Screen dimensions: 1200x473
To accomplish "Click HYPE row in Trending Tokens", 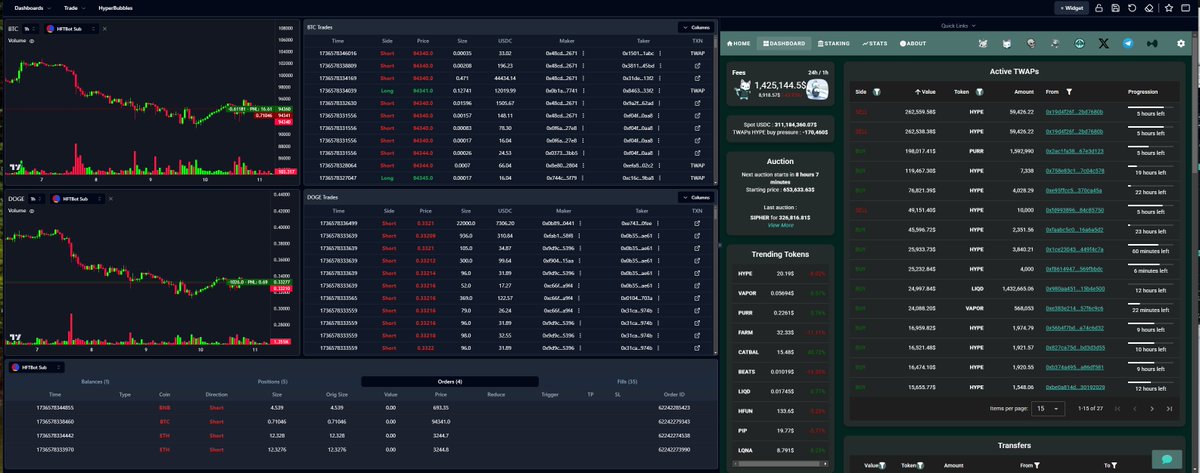I will click(x=780, y=272).
